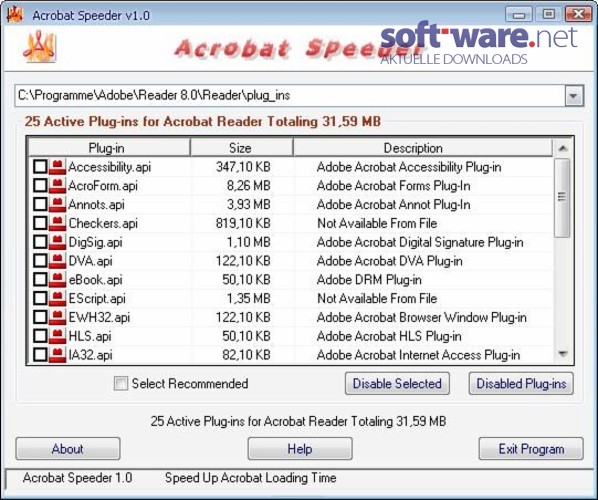Sort by the Size column header
598x500 pixels.
pyautogui.click(x=241, y=148)
